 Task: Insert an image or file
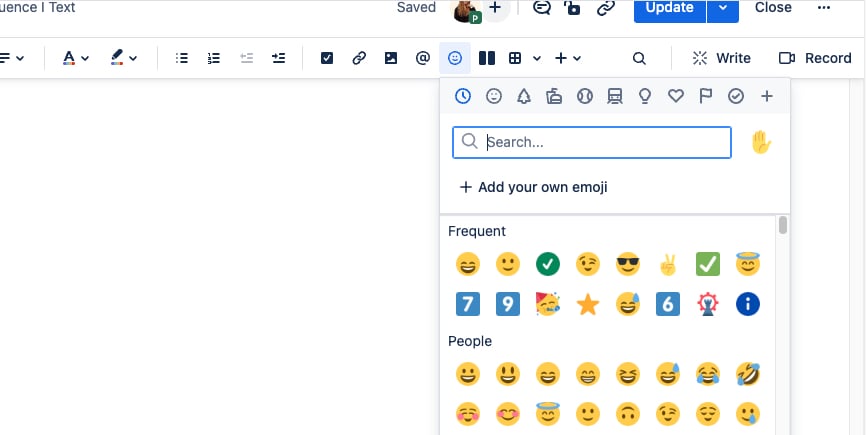391,58
